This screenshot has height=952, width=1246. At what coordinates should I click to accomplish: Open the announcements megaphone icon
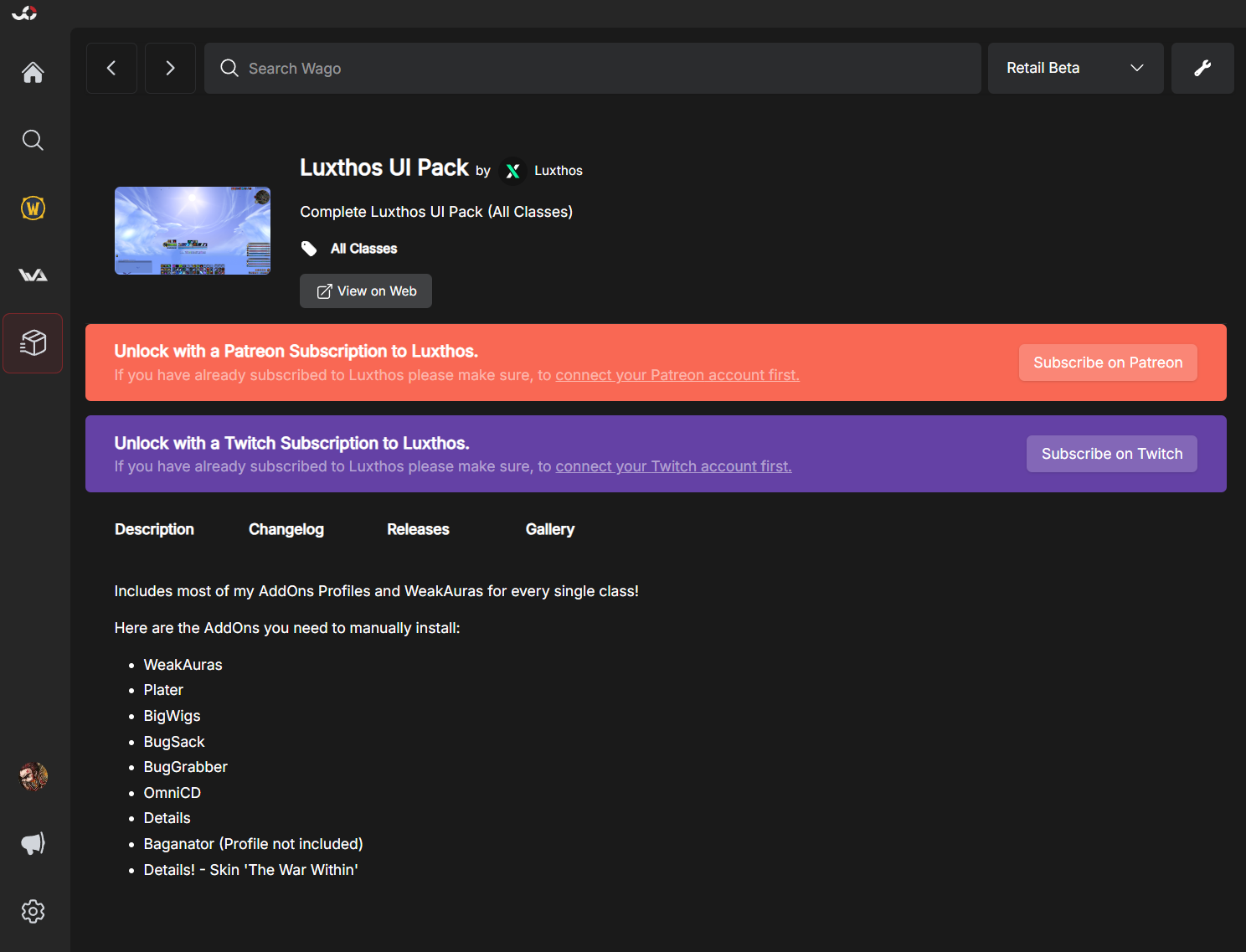click(x=33, y=843)
